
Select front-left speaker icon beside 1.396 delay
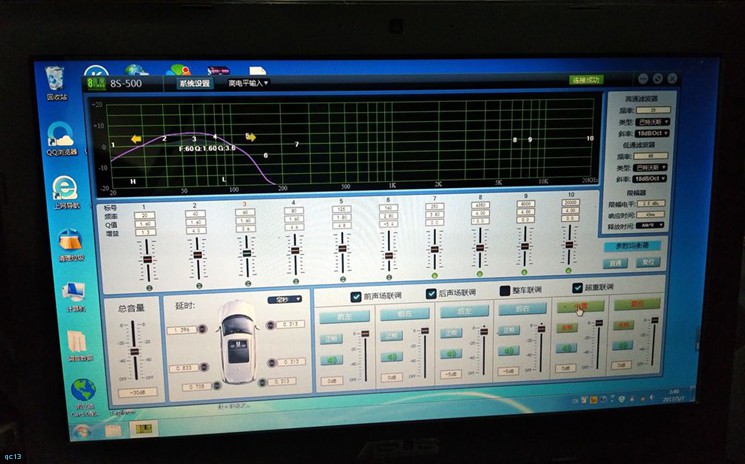click(202, 329)
